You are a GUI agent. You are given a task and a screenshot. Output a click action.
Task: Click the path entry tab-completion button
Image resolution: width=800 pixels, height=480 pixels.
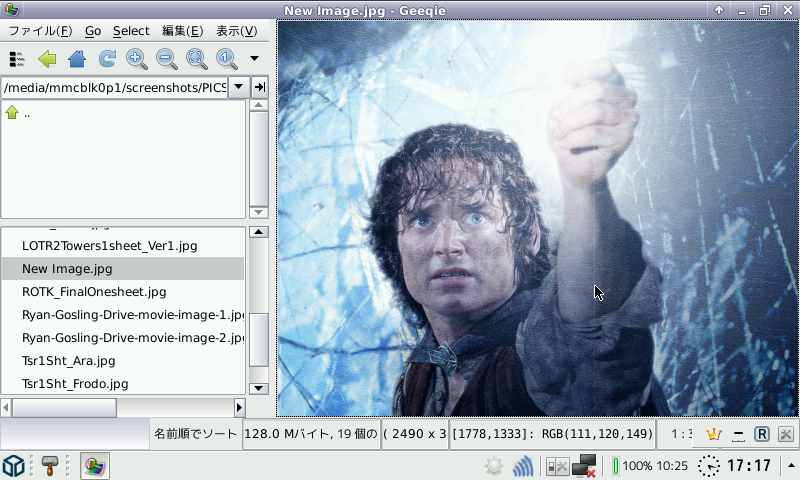coord(260,87)
